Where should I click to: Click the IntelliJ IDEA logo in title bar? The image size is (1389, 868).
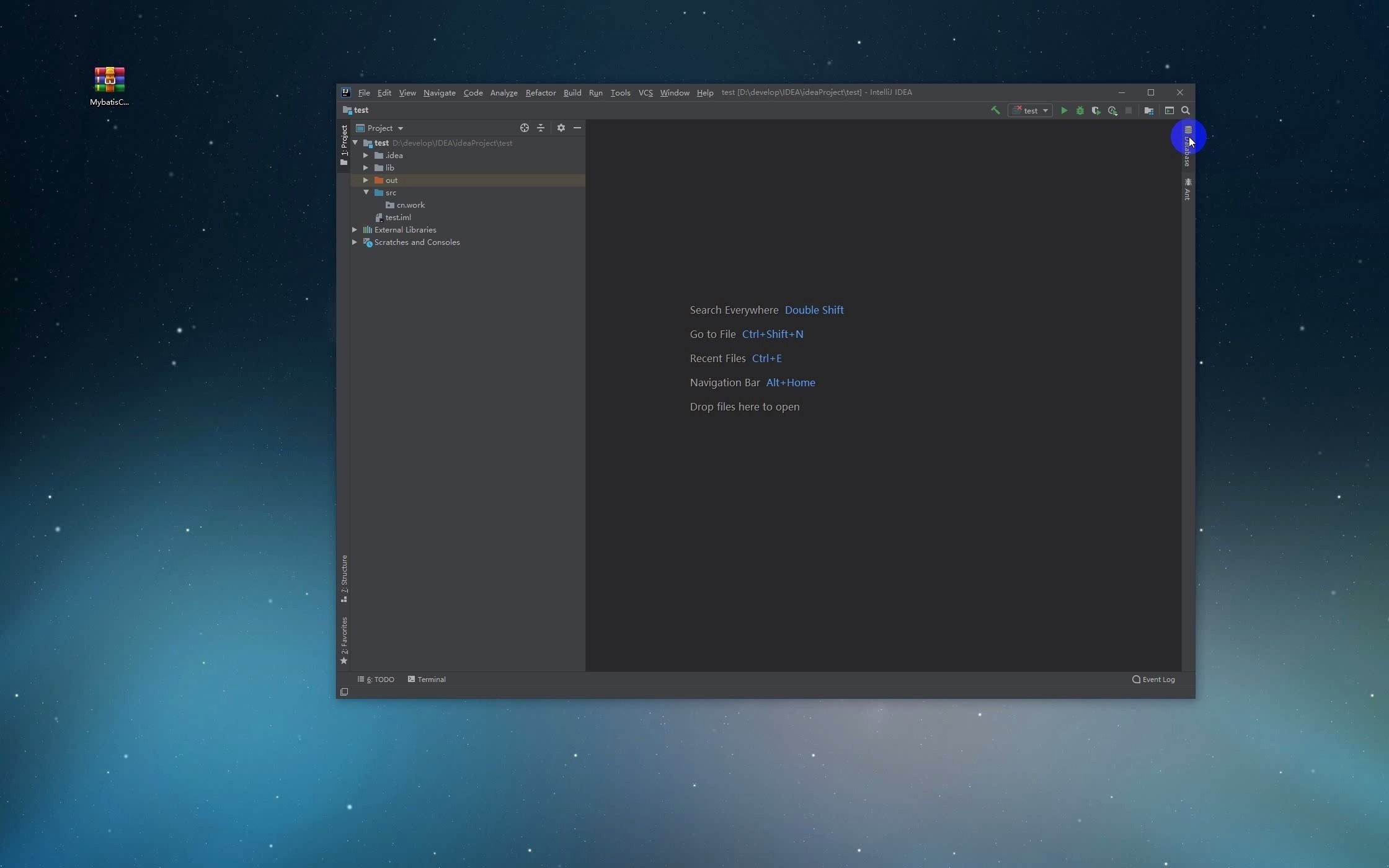click(x=346, y=92)
